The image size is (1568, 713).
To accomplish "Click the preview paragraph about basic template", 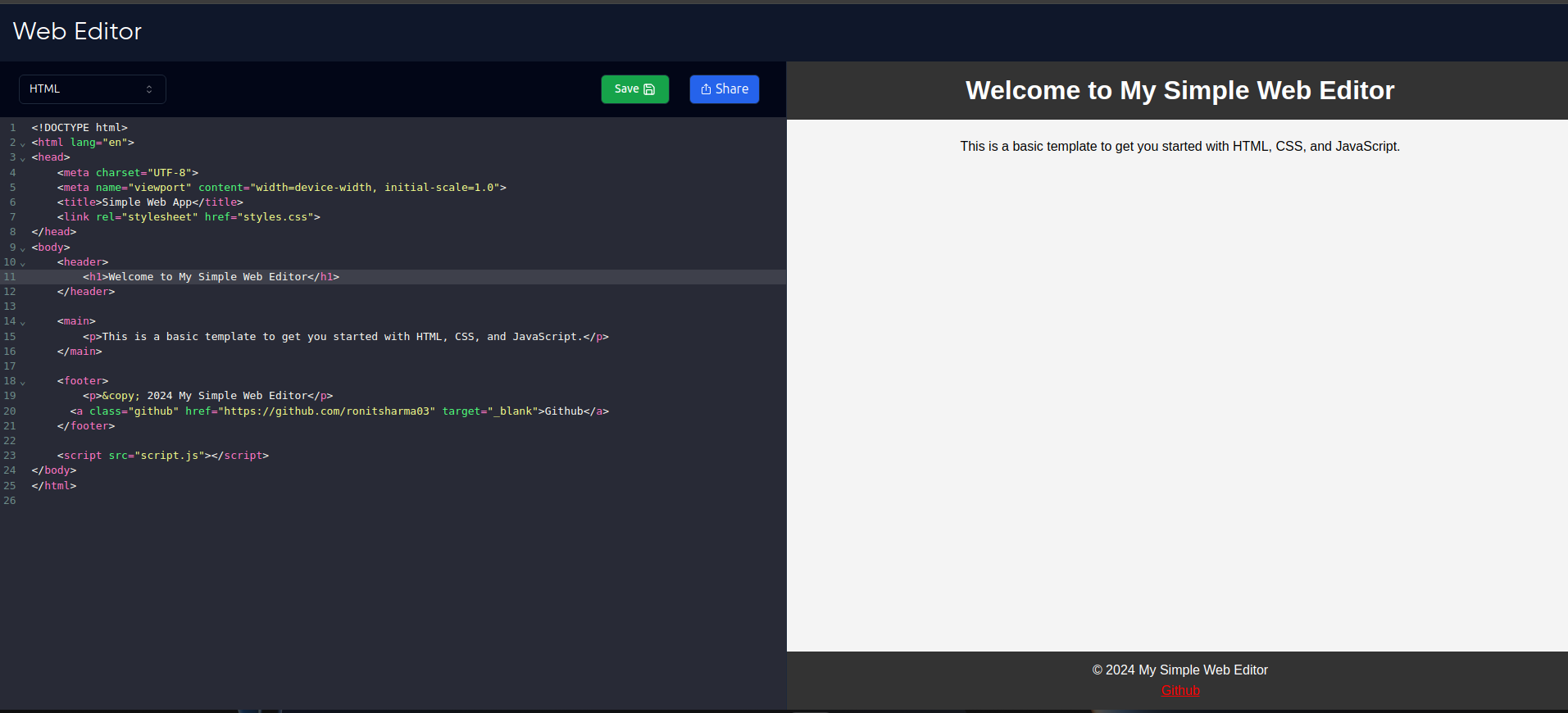I will pyautogui.click(x=1180, y=146).
